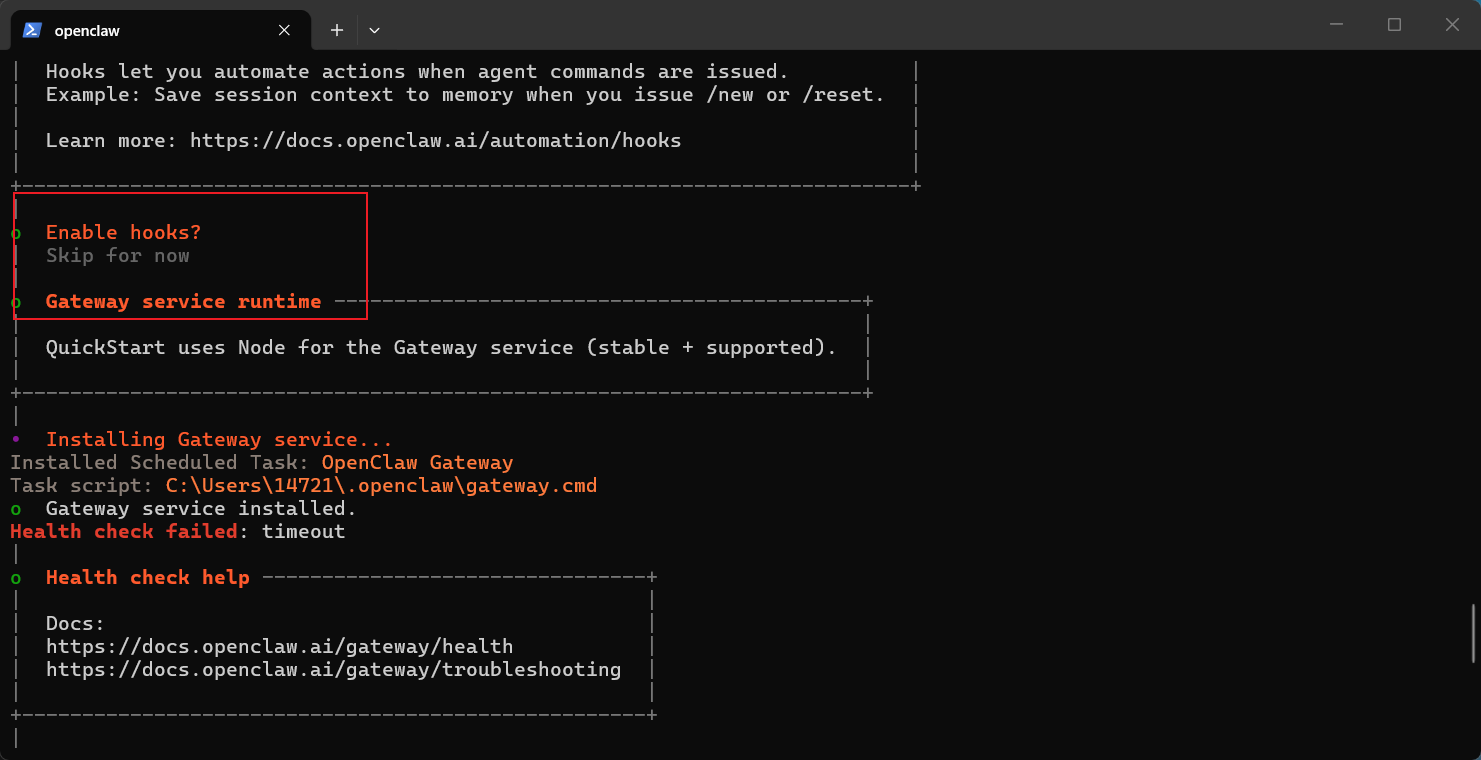Select the openclaw terminal tab
The image size is (1481, 760).
tap(158, 30)
